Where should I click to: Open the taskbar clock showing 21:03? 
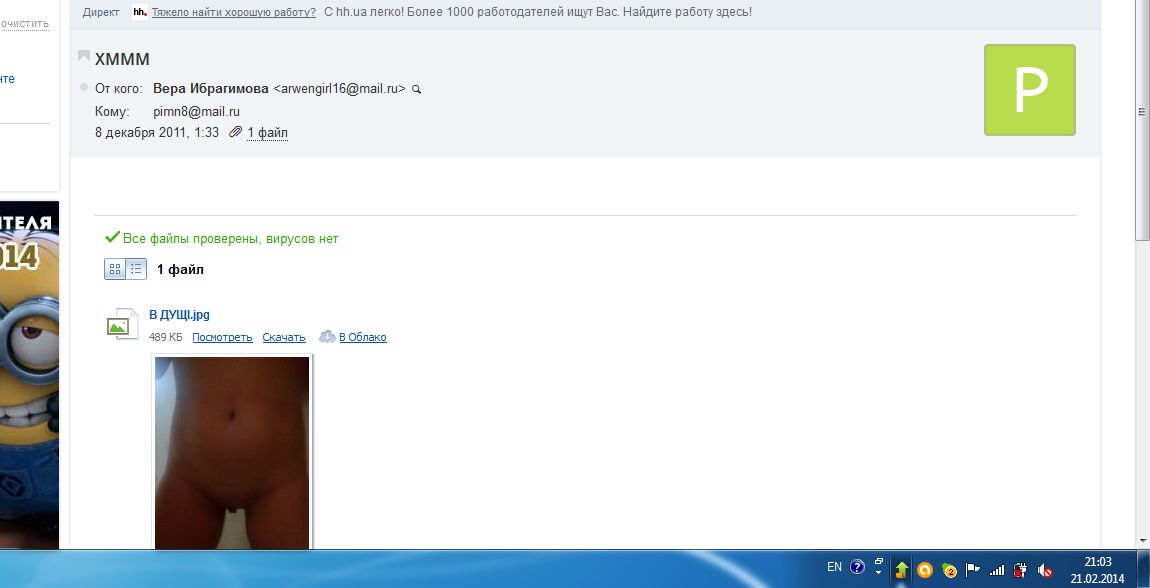[x=1097, y=570]
